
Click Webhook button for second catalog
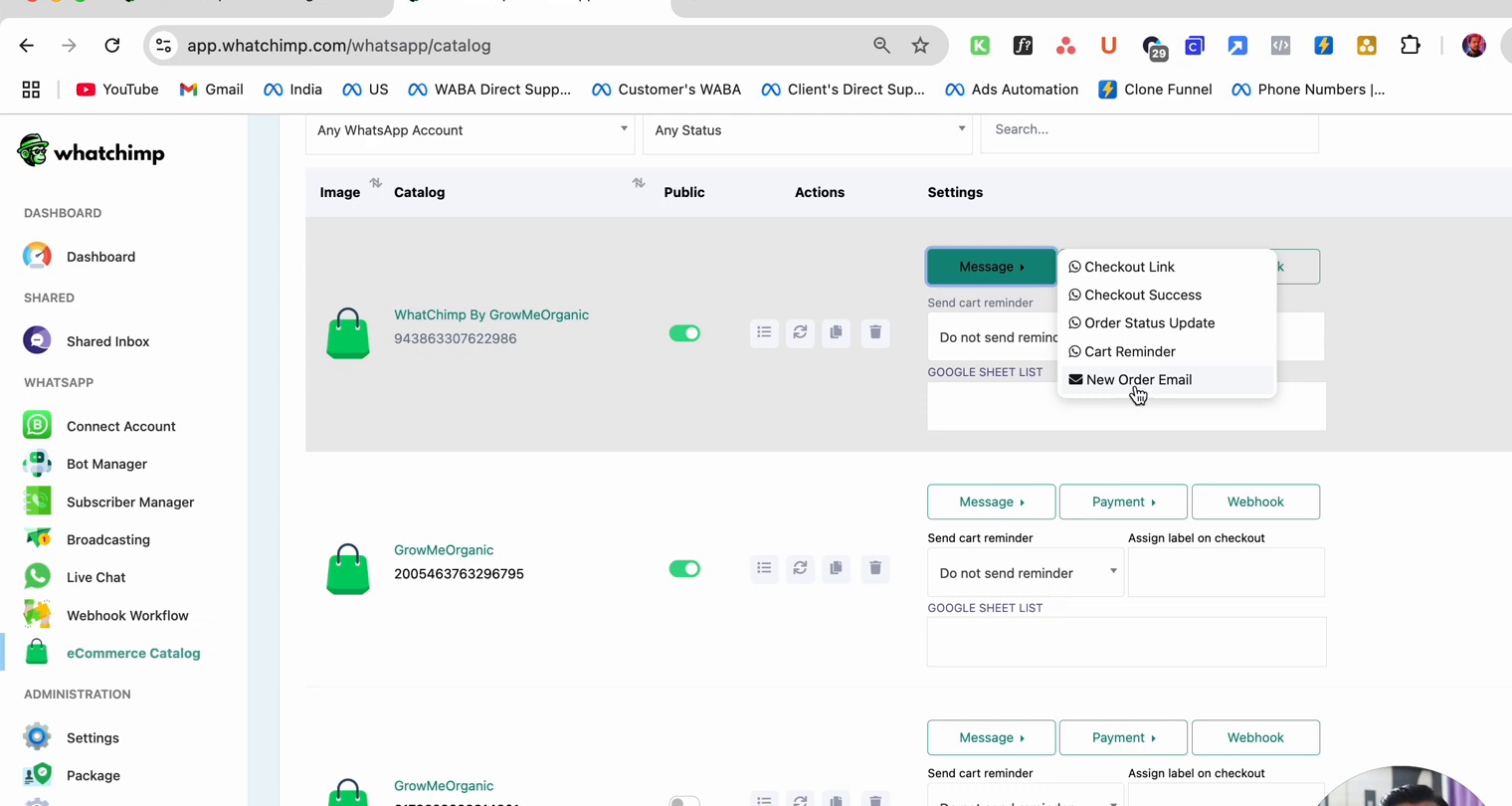(x=1255, y=502)
